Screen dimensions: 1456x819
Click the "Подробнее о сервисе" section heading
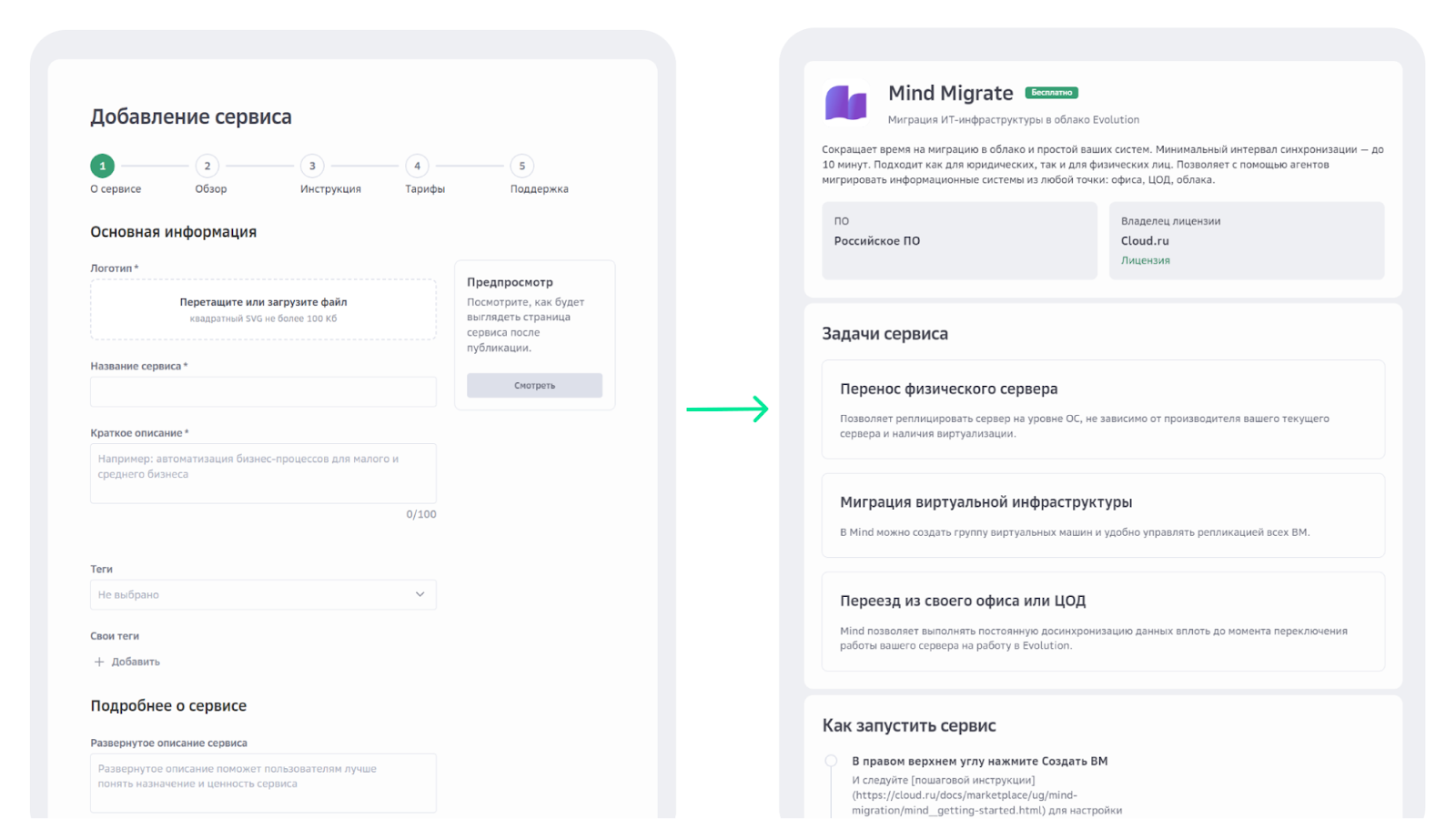click(x=168, y=706)
